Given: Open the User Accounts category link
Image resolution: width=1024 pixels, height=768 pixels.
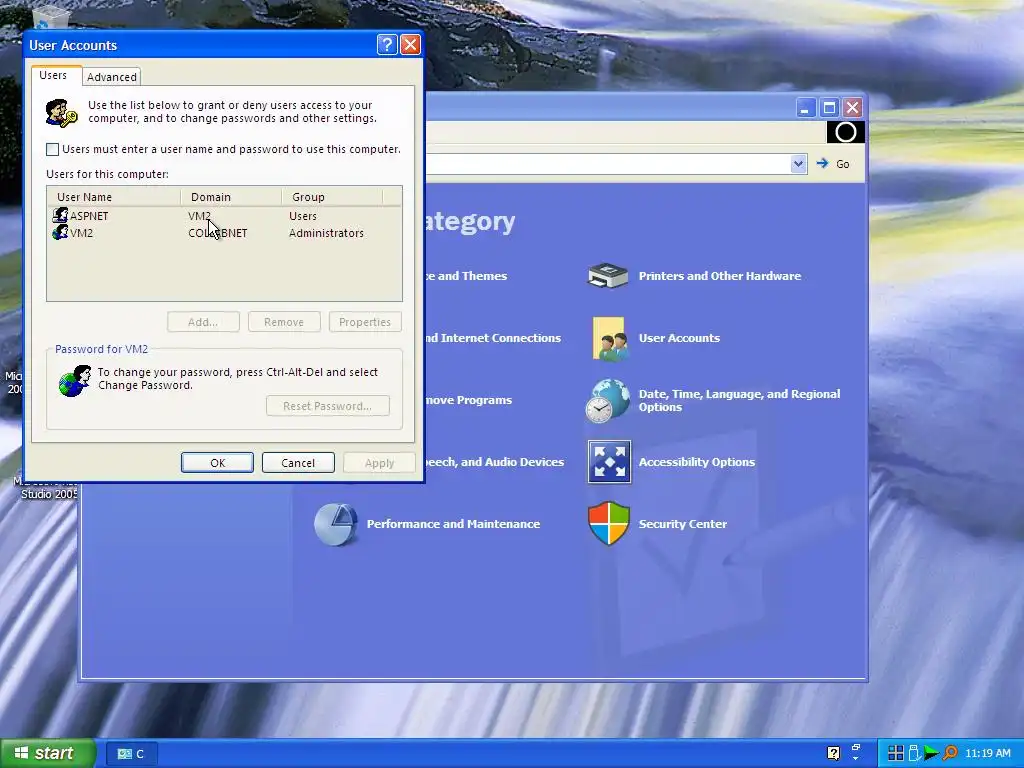Looking at the screenshot, I should 679,338.
